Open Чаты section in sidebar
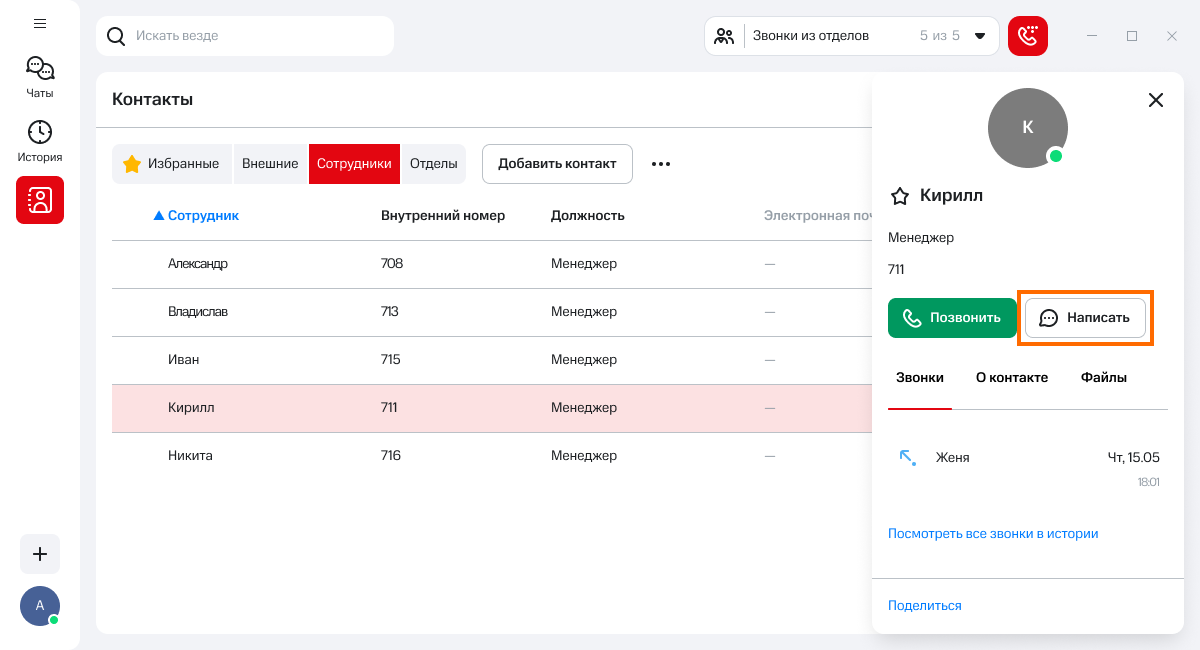The image size is (1200, 650). [40, 77]
